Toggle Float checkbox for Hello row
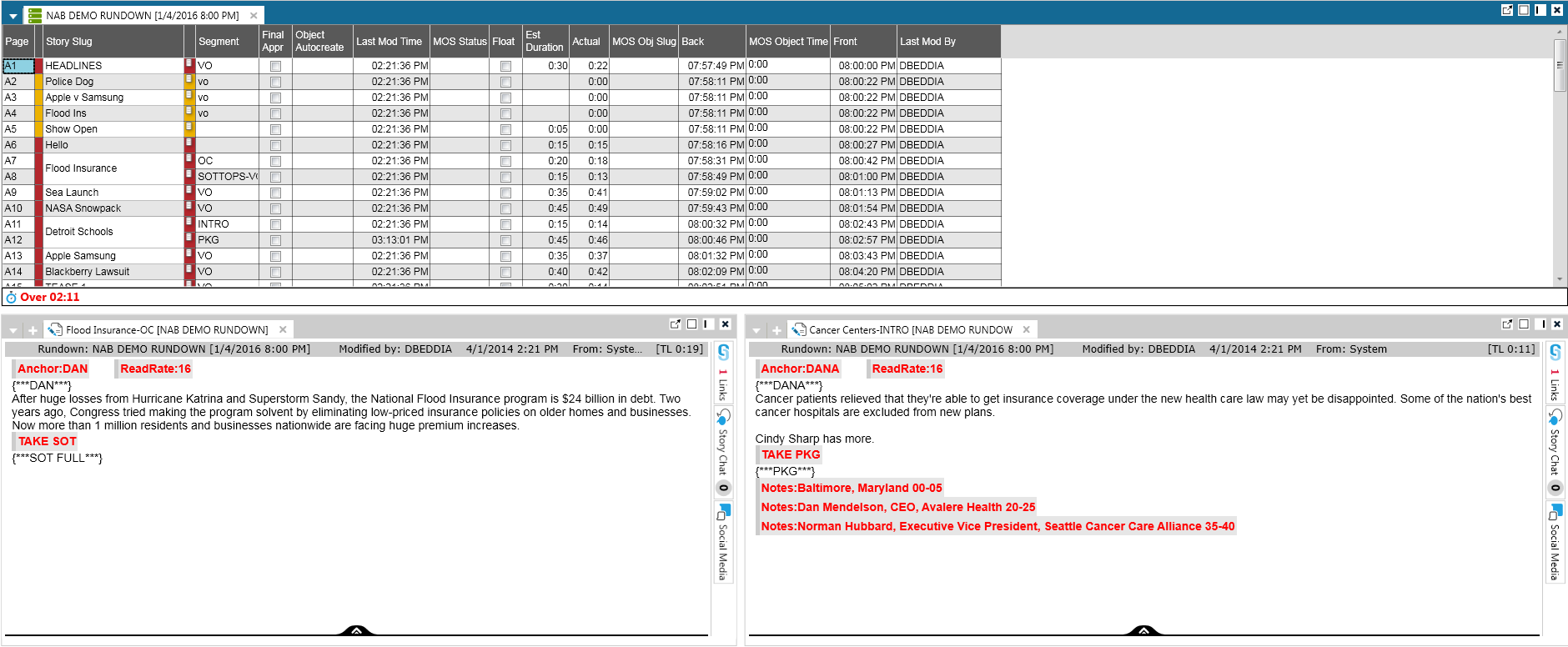This screenshot has width=1568, height=647. point(505,145)
